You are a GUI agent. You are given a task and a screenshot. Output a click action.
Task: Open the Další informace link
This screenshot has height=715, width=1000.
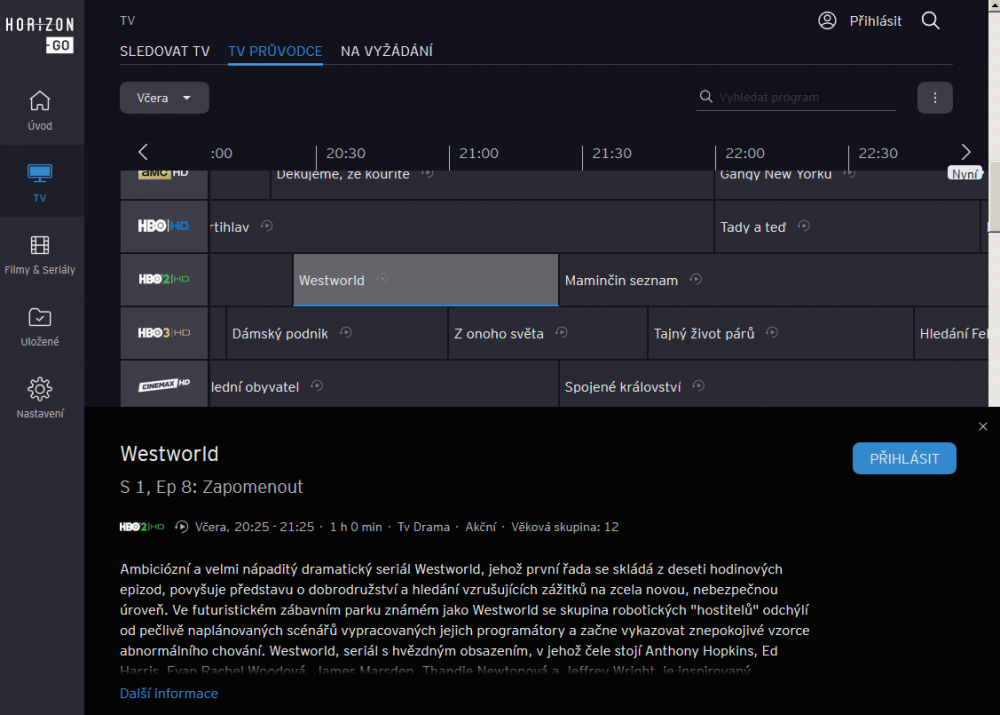click(169, 693)
